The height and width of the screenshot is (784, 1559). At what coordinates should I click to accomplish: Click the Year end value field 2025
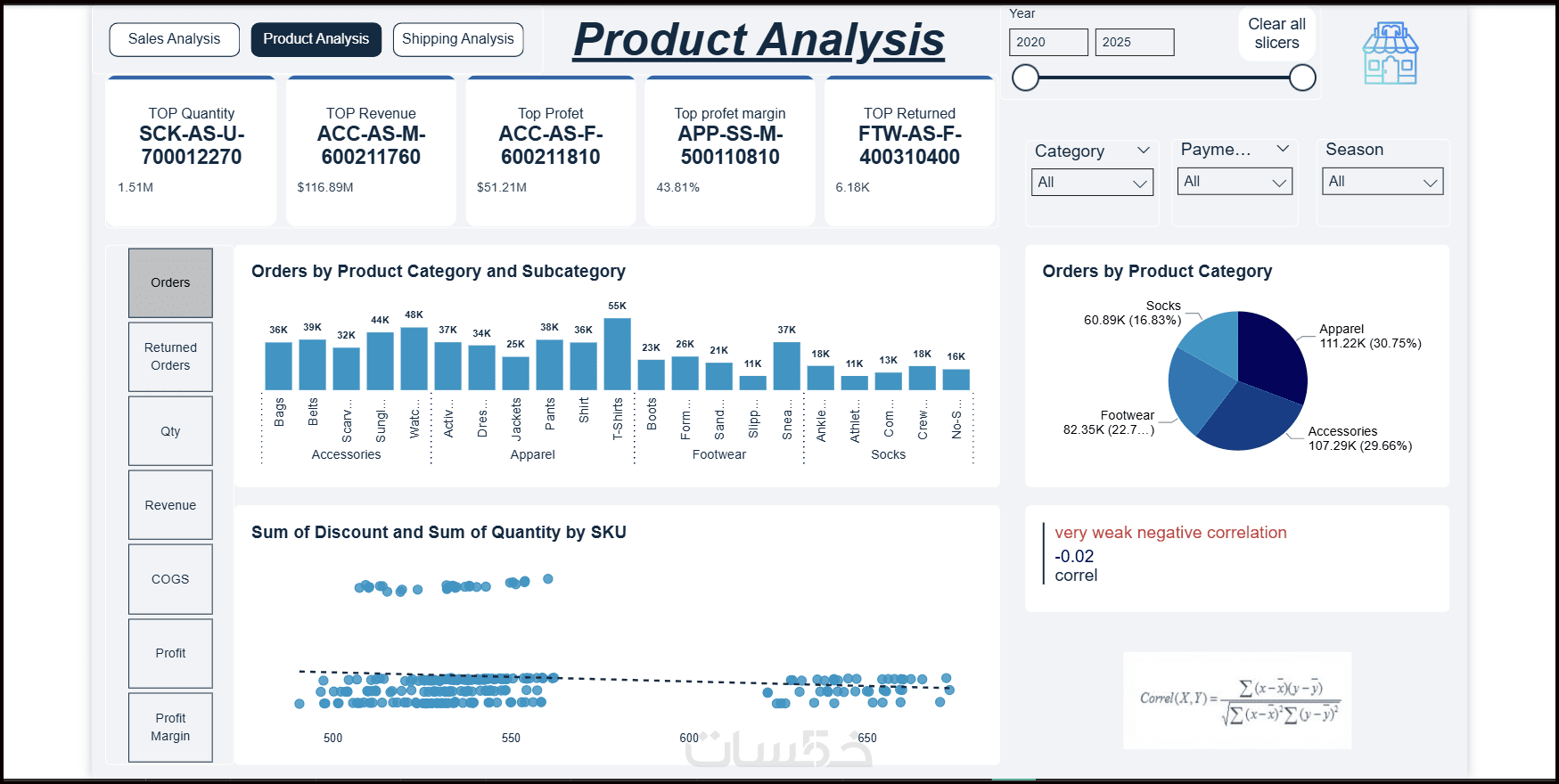pyautogui.click(x=1135, y=42)
